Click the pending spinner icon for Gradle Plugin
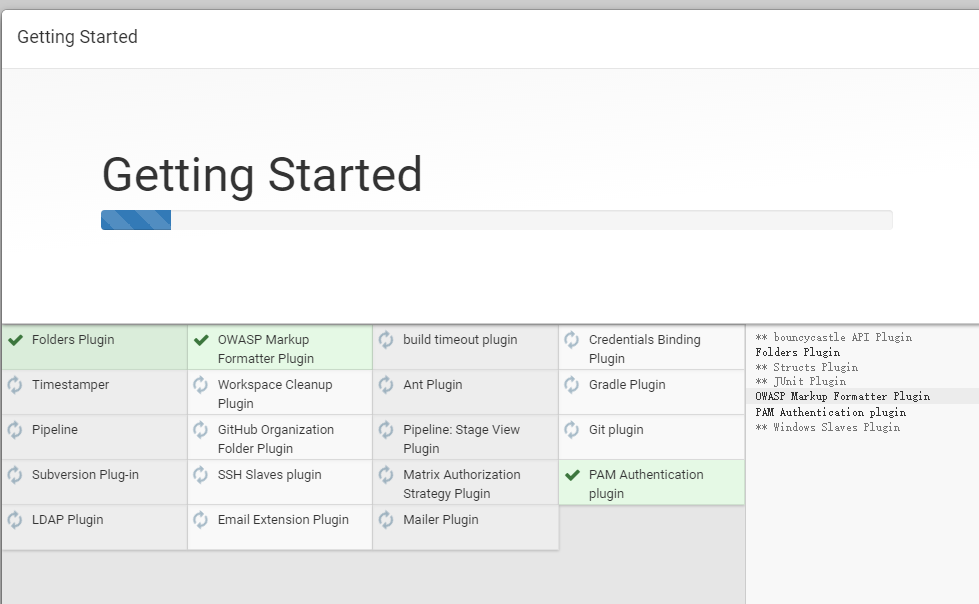The width and height of the screenshot is (979, 604). click(571, 384)
